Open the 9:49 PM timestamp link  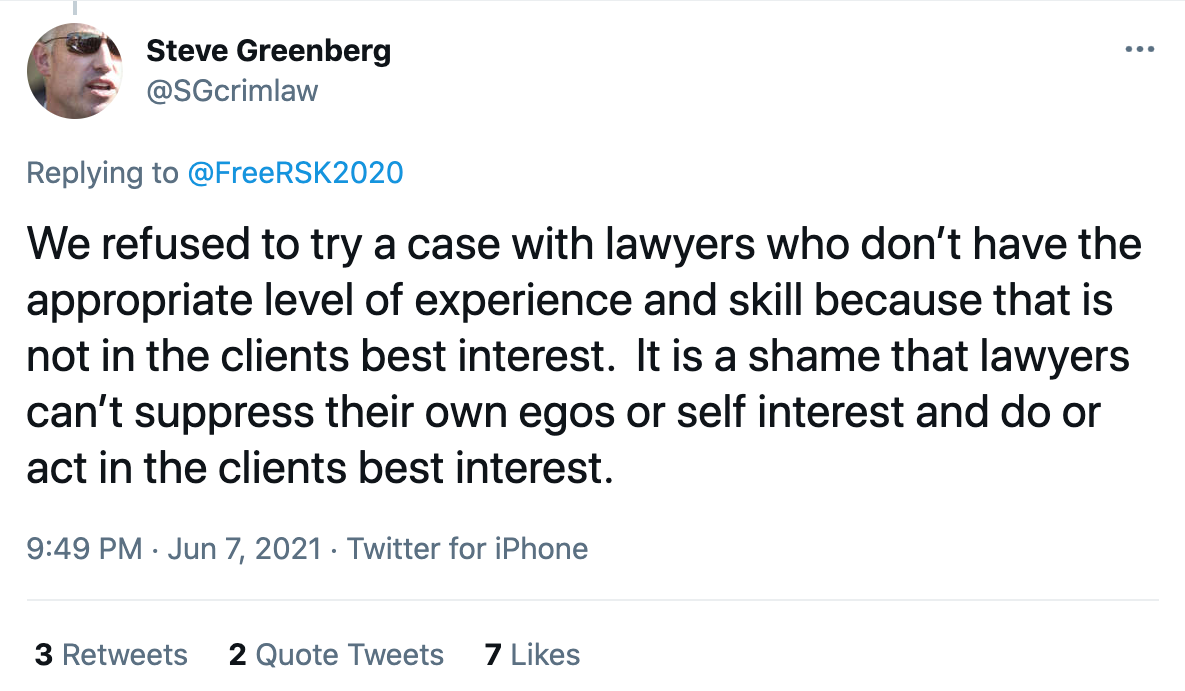pyautogui.click(x=84, y=548)
